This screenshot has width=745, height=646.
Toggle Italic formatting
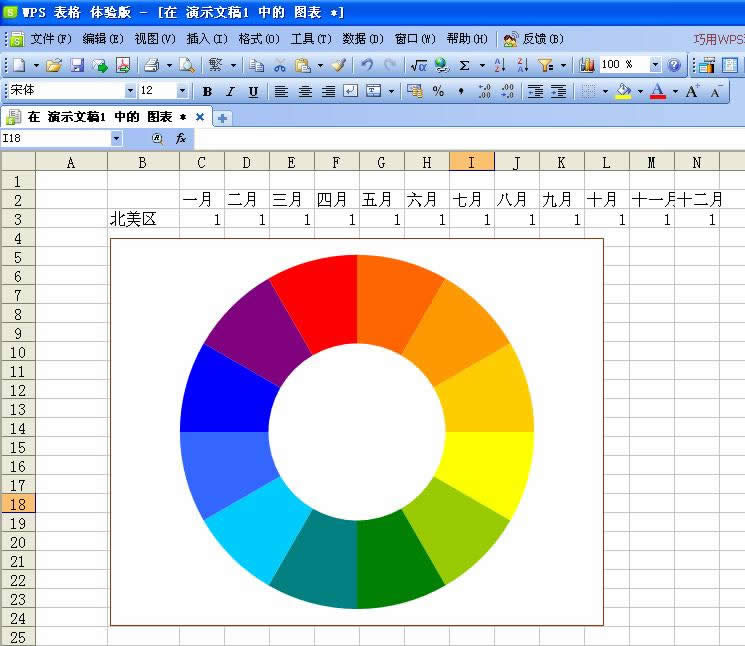point(230,91)
